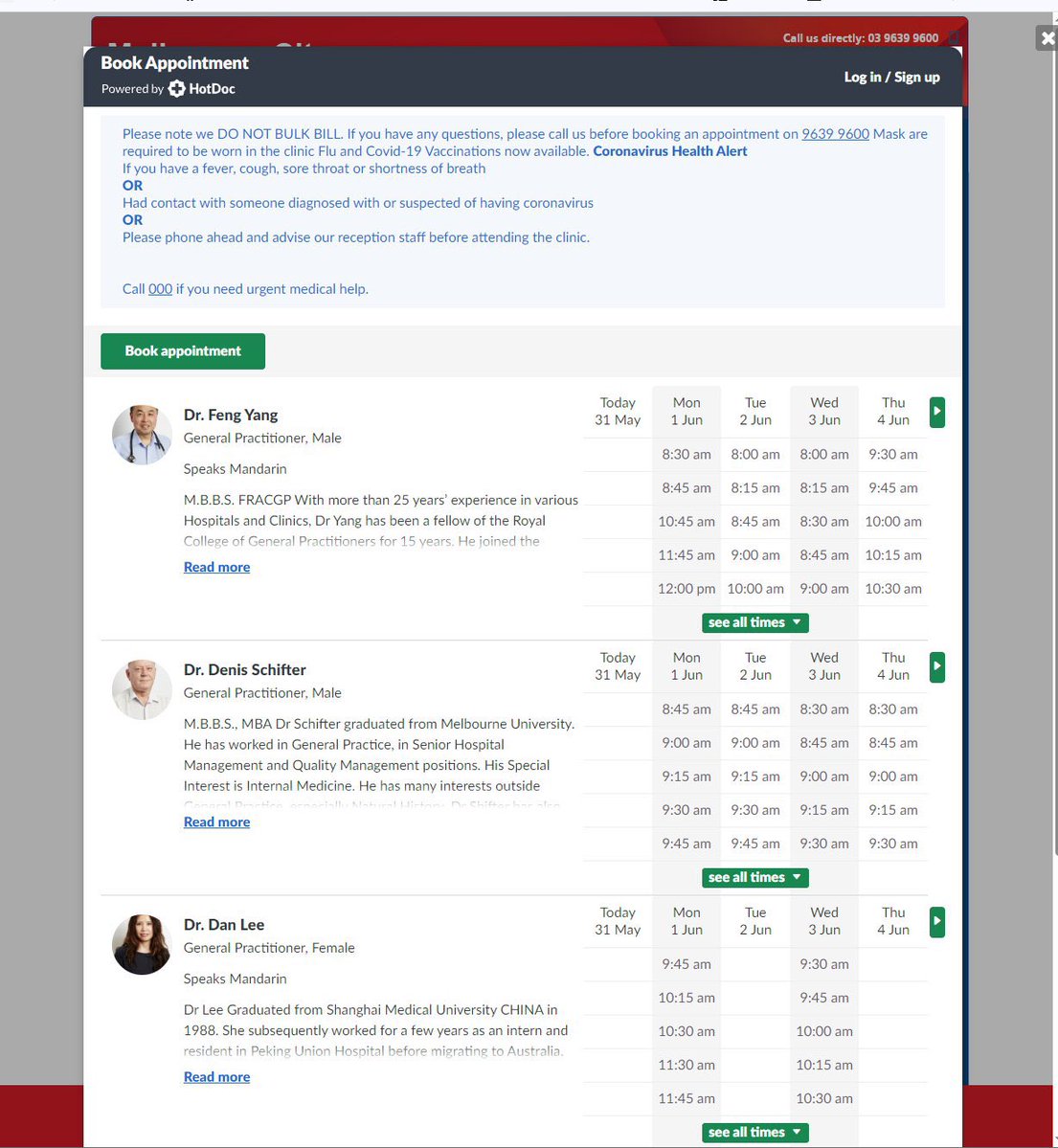This screenshot has height=1148, width=1058.
Task: Book Dr. Feng Yang Wednesday 8:15 am
Action: (824, 488)
